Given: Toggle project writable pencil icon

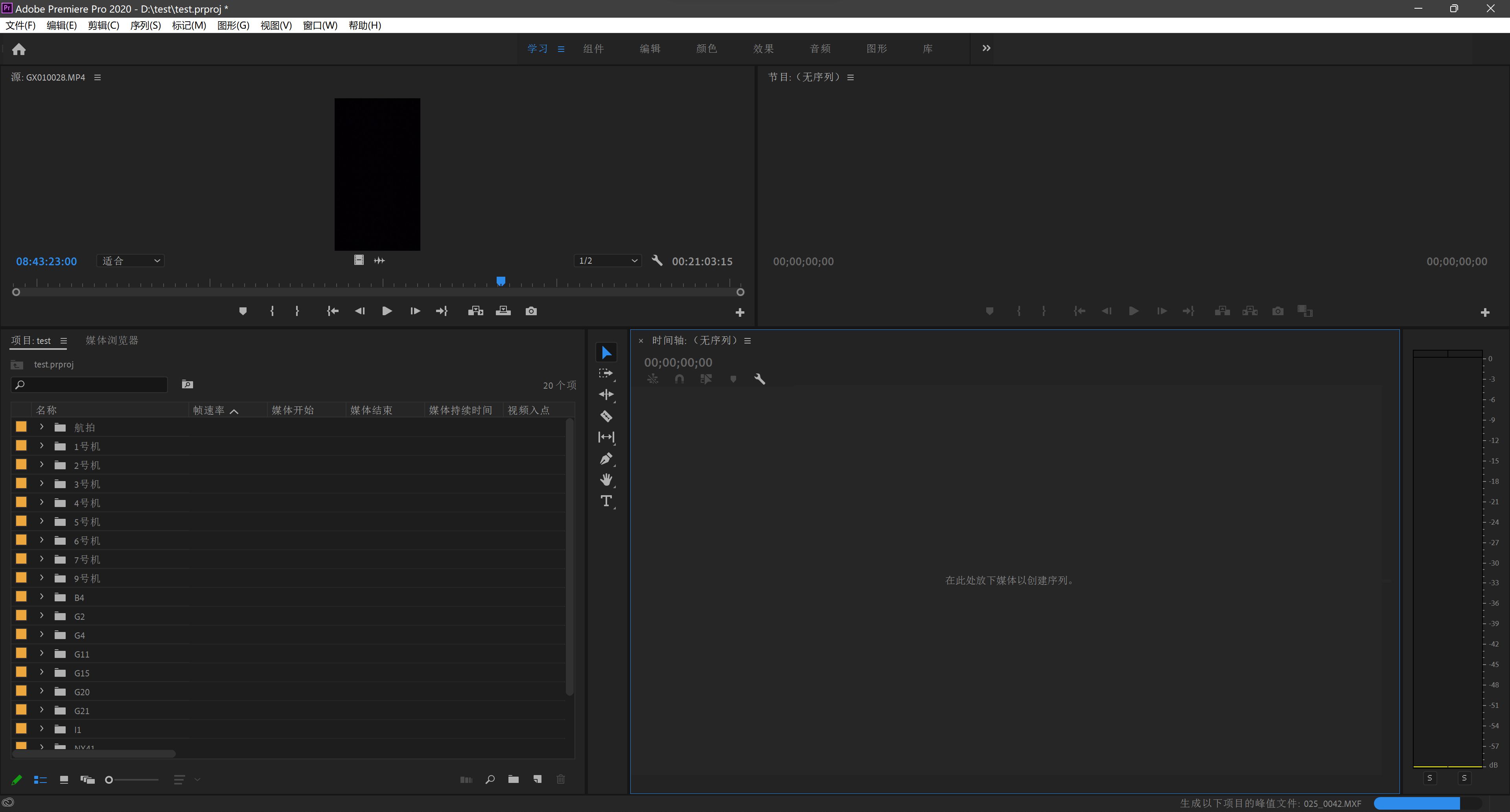Looking at the screenshot, I should click(x=17, y=780).
